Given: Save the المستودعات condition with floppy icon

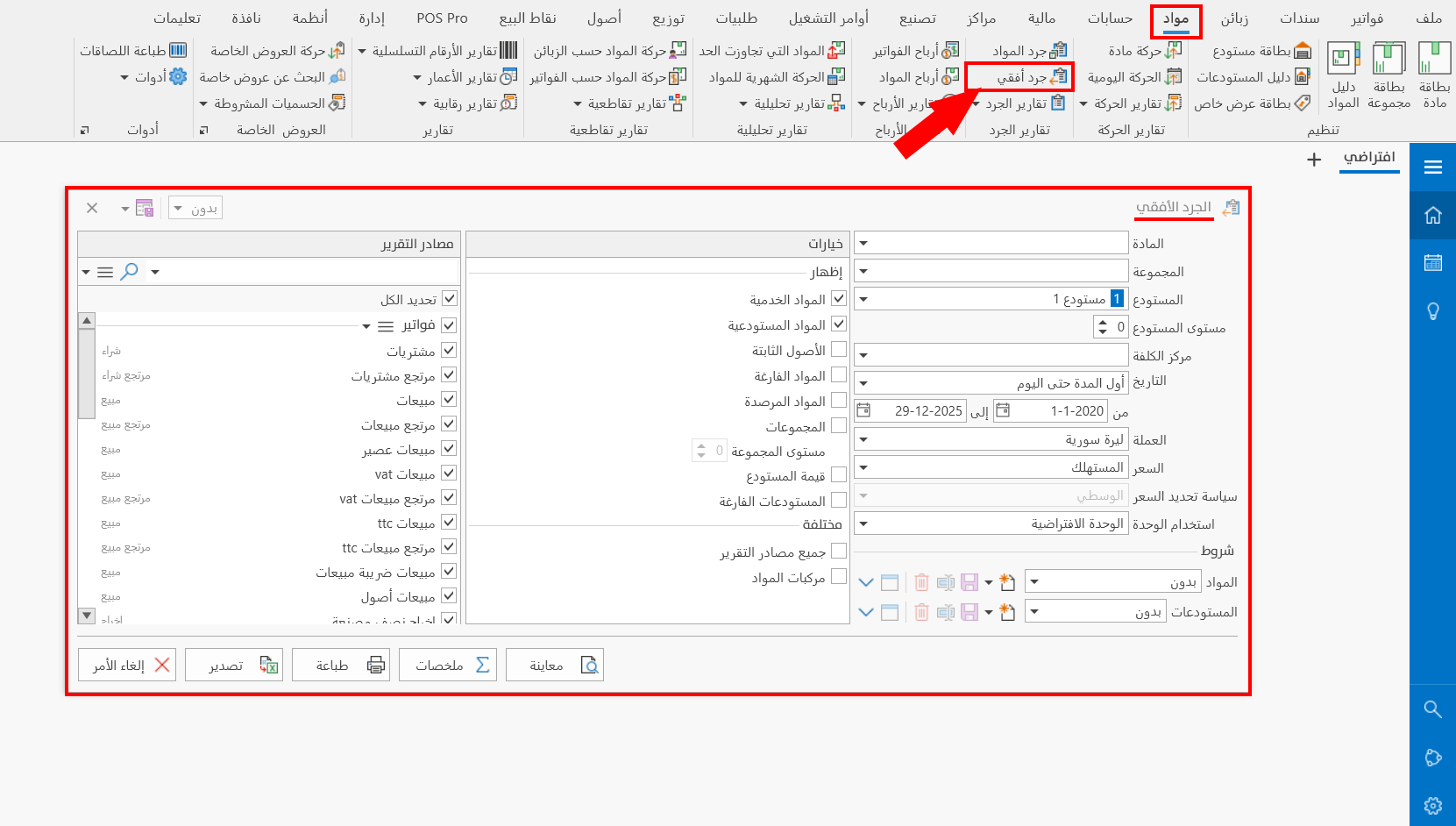Looking at the screenshot, I should point(970,611).
